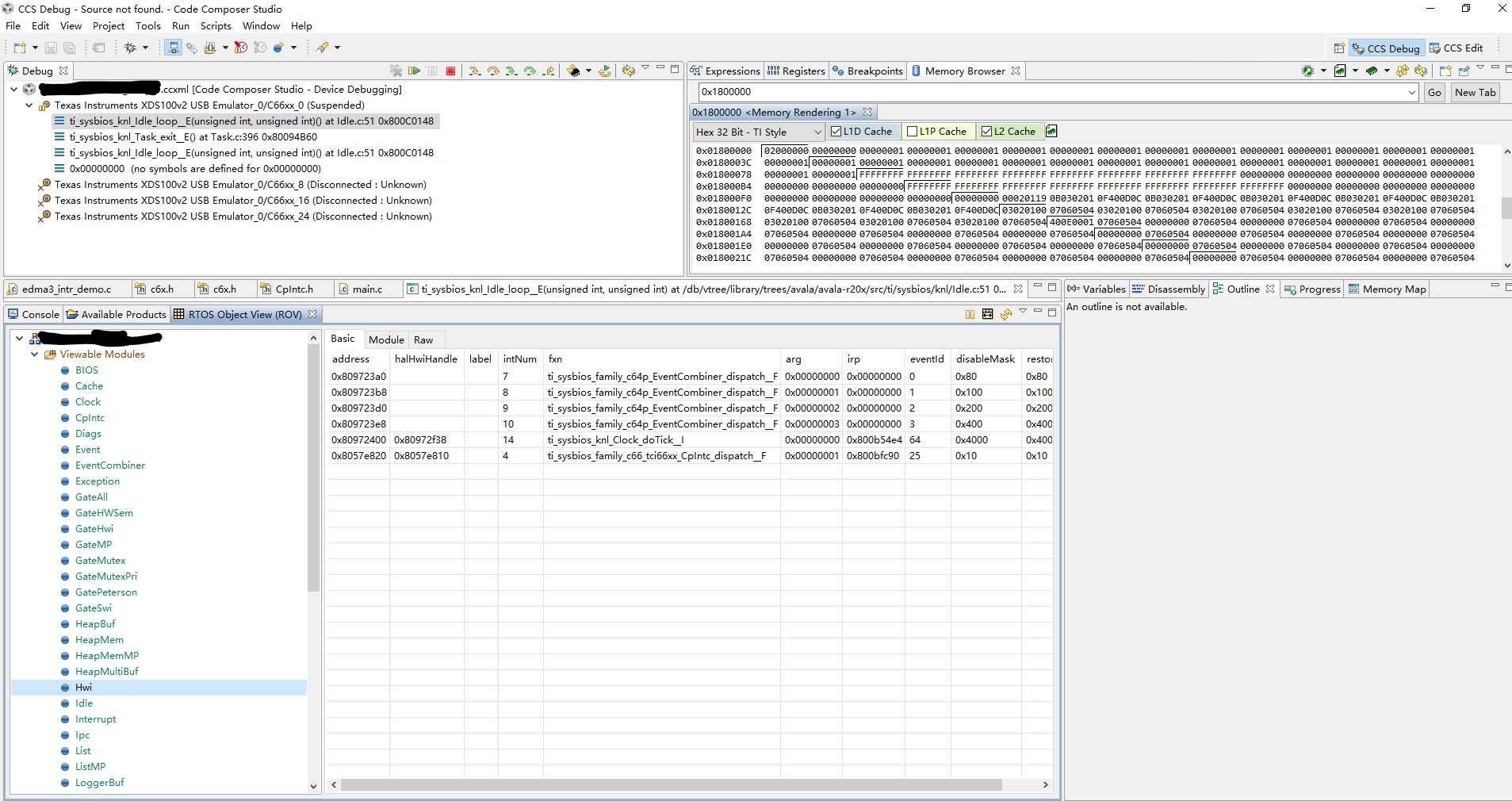The height and width of the screenshot is (801, 1512).
Task: Open the Console tab
Action: click(34, 315)
